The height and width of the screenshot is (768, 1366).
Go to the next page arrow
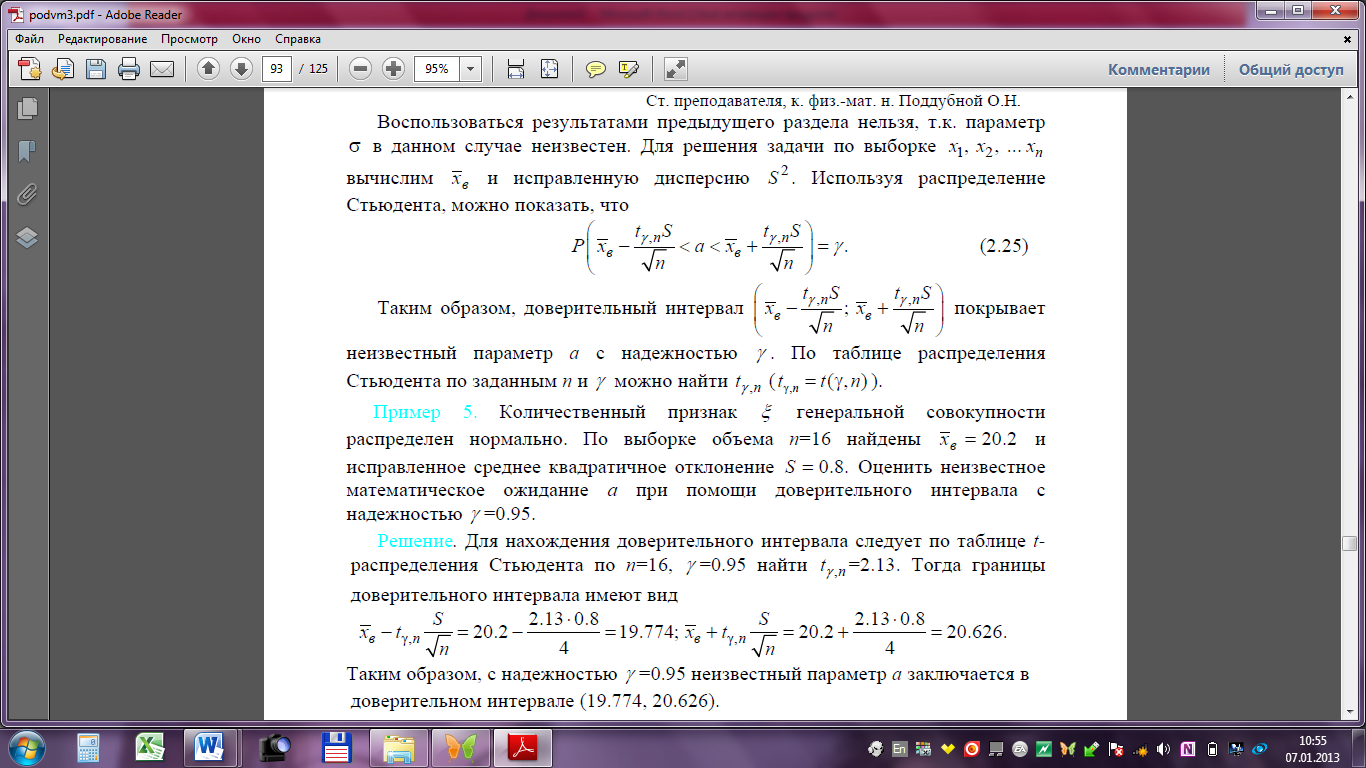(240, 69)
